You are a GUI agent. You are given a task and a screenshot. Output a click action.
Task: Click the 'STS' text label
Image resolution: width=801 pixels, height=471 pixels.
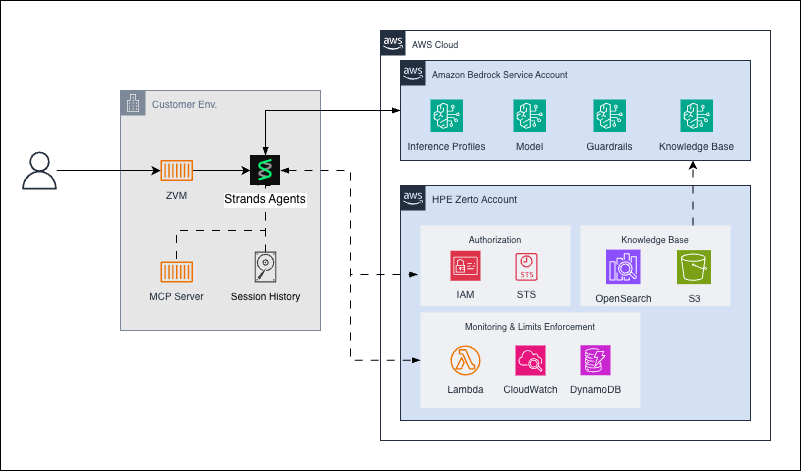pos(526,295)
